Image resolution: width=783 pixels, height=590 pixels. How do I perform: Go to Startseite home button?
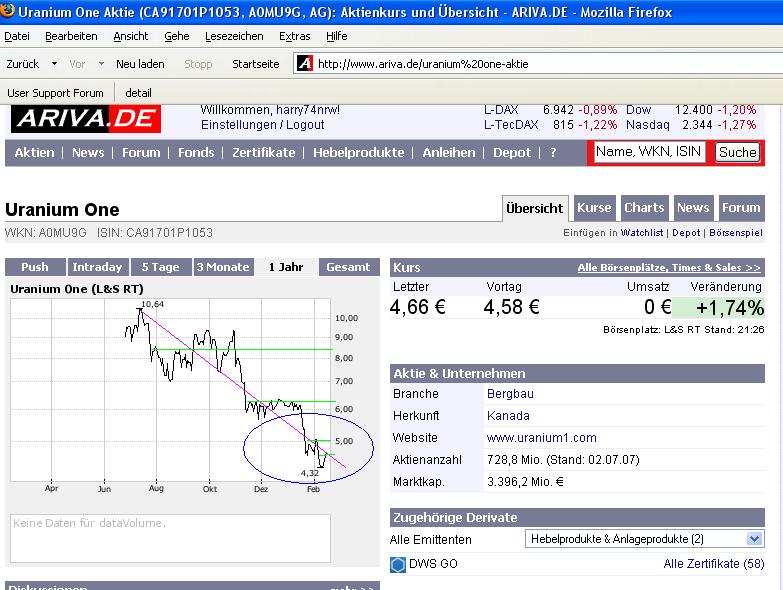coord(256,64)
